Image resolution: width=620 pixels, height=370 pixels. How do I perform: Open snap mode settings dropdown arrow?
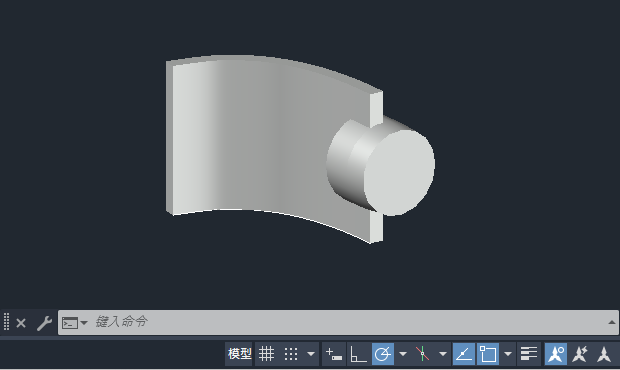pos(311,354)
